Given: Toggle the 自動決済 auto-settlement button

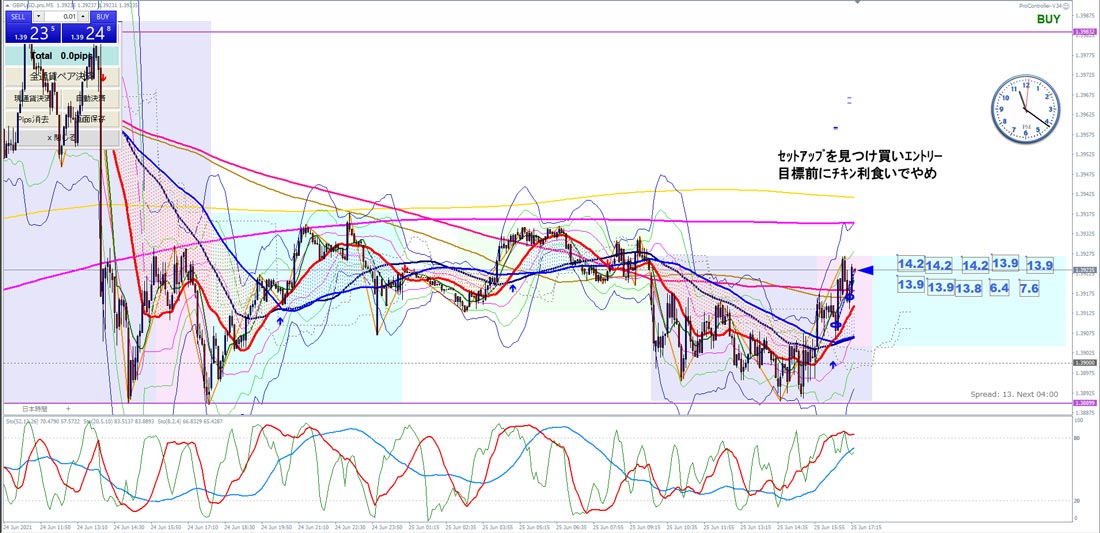Looking at the screenshot, I should [90, 98].
